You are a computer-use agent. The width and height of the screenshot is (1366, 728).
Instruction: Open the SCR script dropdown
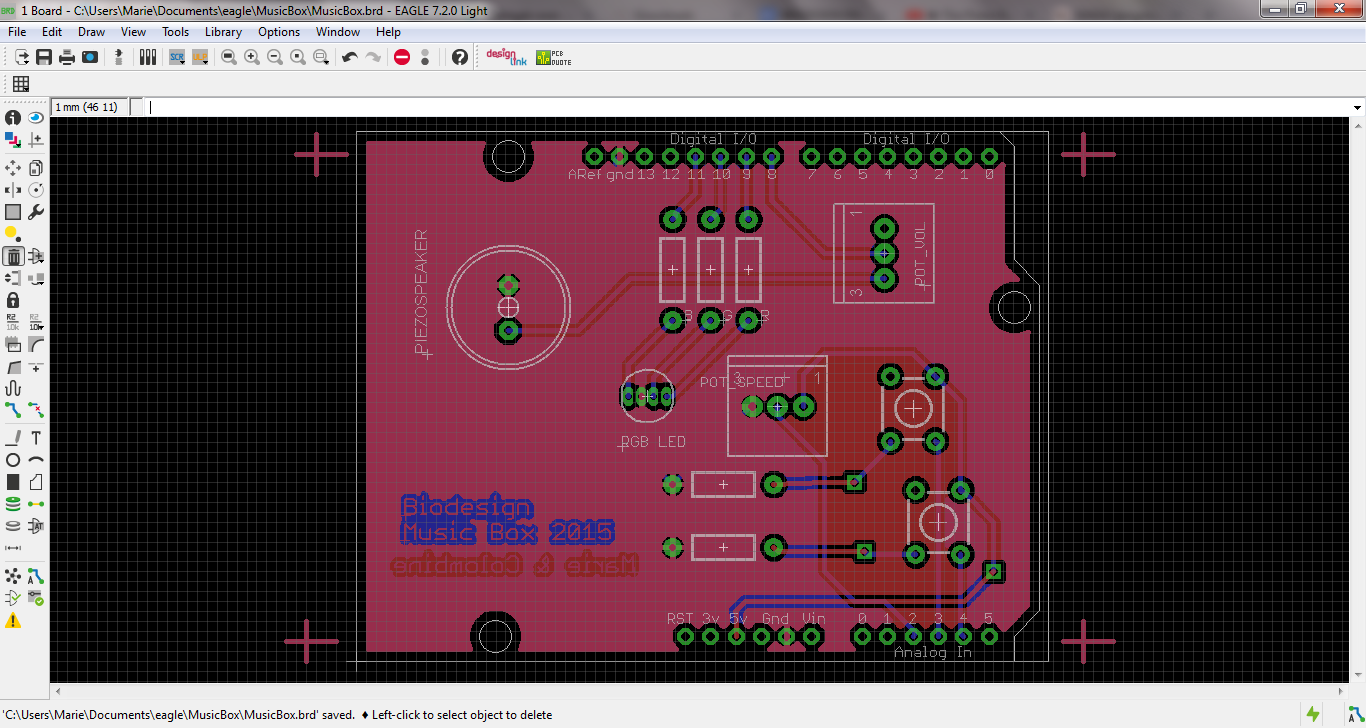(x=177, y=57)
